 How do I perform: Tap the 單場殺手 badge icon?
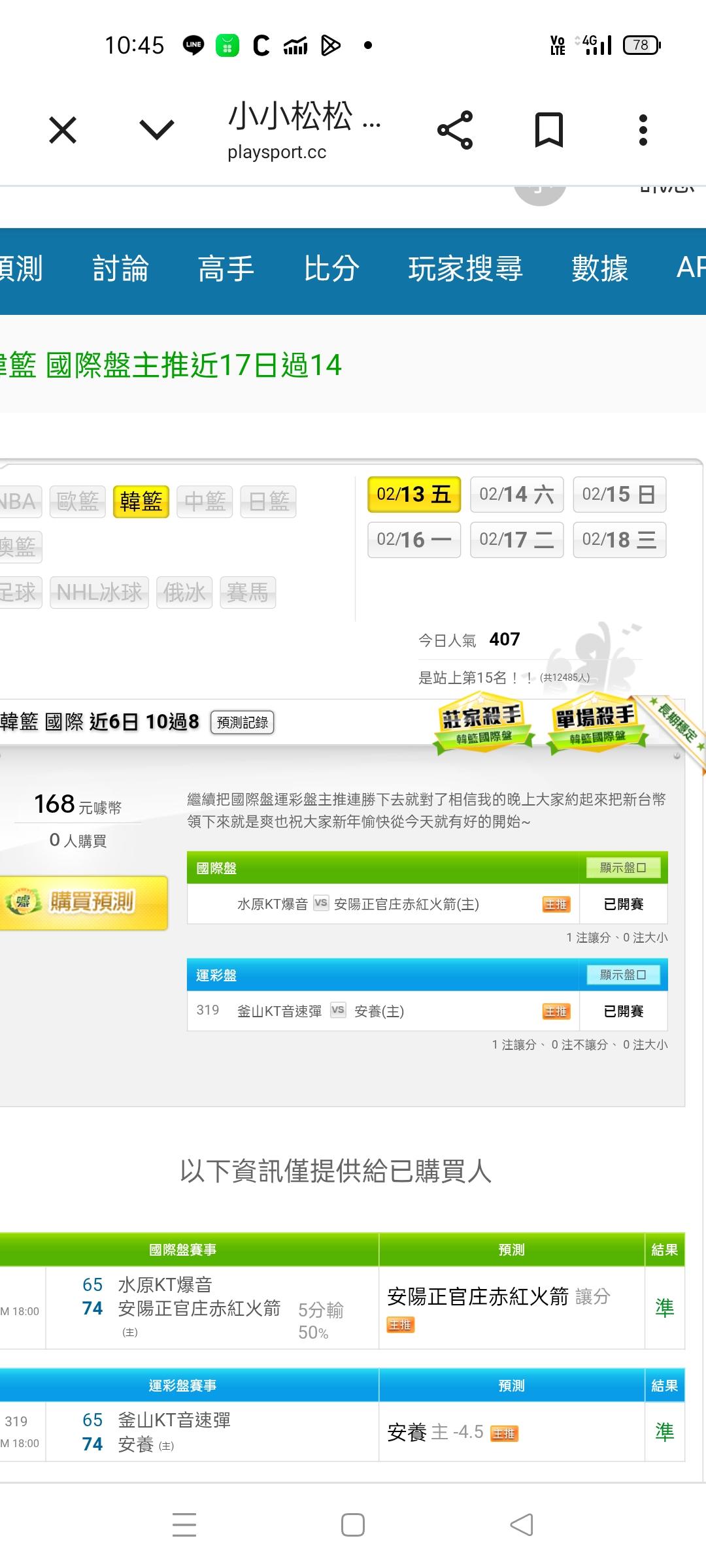[596, 724]
